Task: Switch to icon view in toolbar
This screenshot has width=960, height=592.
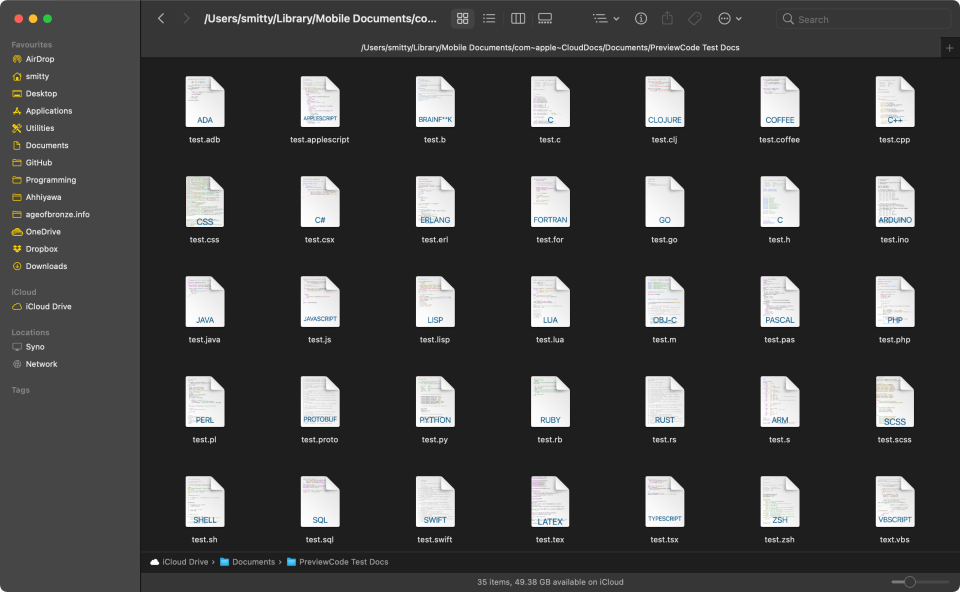Action: click(462, 19)
